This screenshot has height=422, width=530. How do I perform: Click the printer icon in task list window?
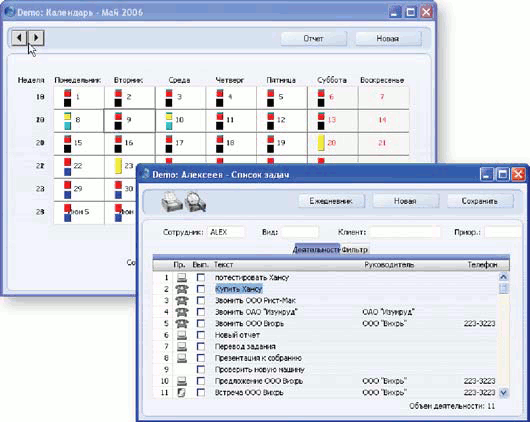[172, 202]
